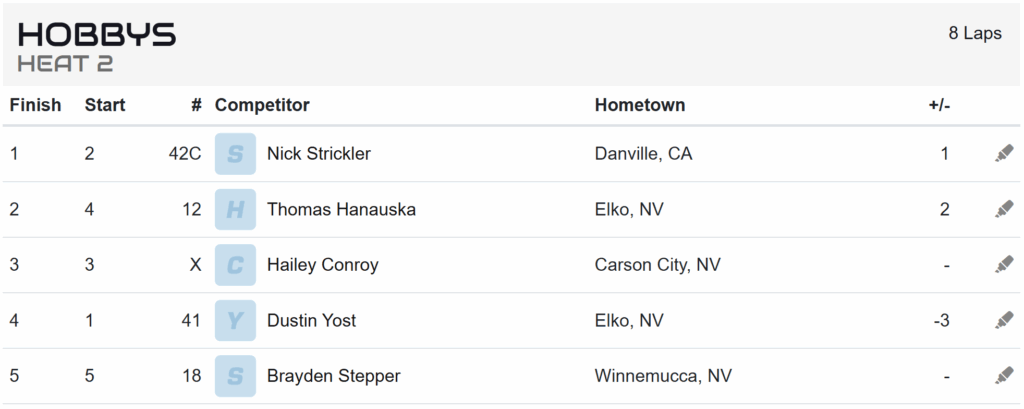The width and height of the screenshot is (1024, 409).
Task: Select the Hailey Conroy name link
Action: click(x=323, y=265)
